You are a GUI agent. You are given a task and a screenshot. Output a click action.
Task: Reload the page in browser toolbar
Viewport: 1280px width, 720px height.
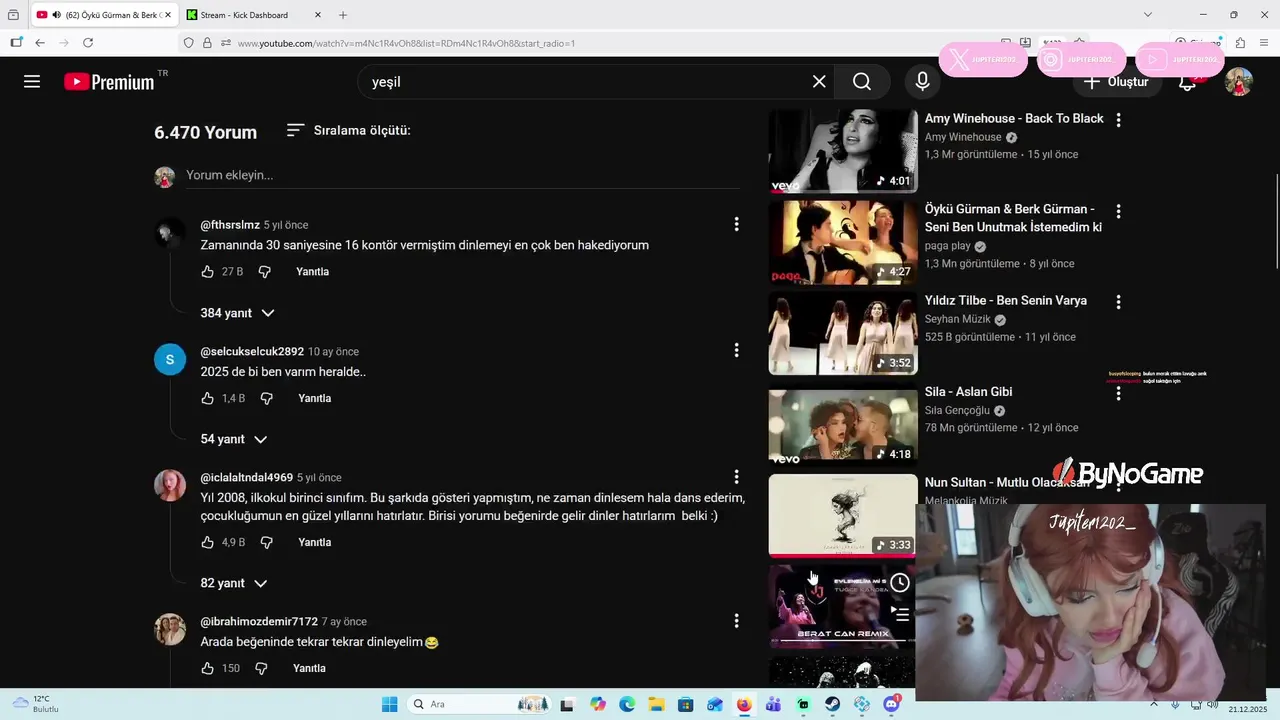point(88,43)
